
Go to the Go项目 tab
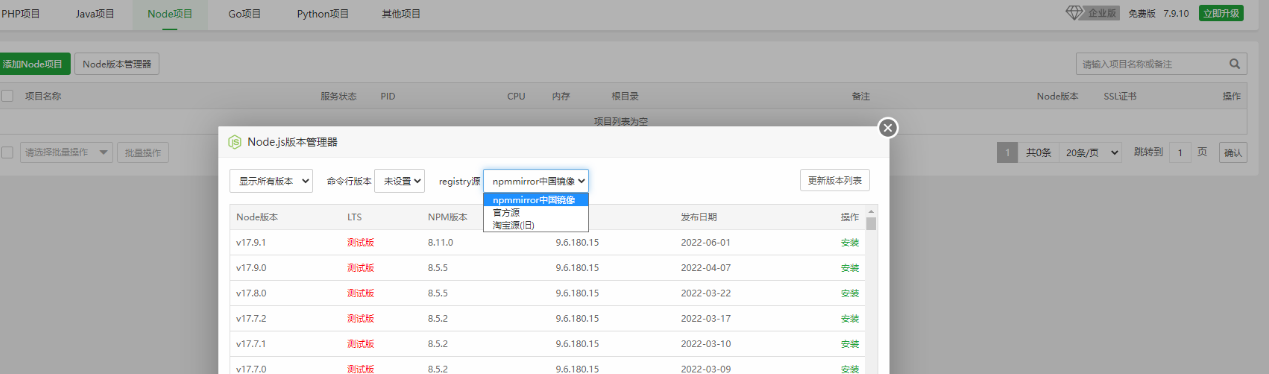tap(245, 14)
